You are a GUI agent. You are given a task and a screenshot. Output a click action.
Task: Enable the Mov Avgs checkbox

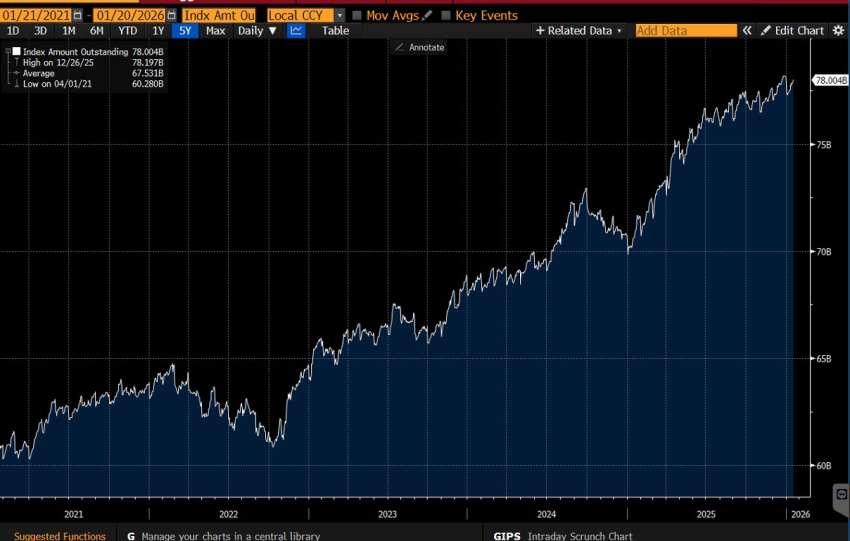click(356, 16)
